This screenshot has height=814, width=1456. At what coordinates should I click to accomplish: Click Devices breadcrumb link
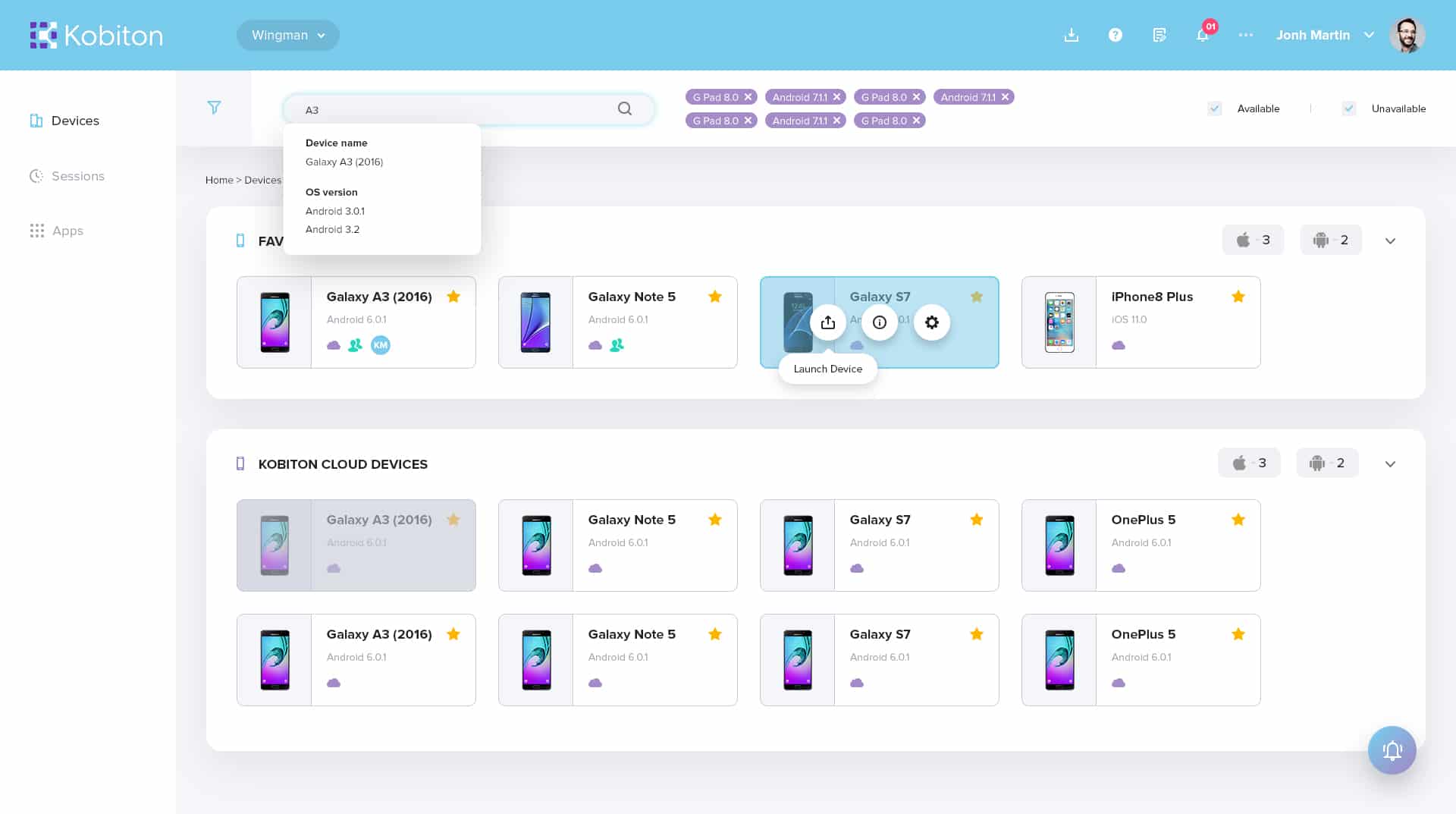point(262,180)
